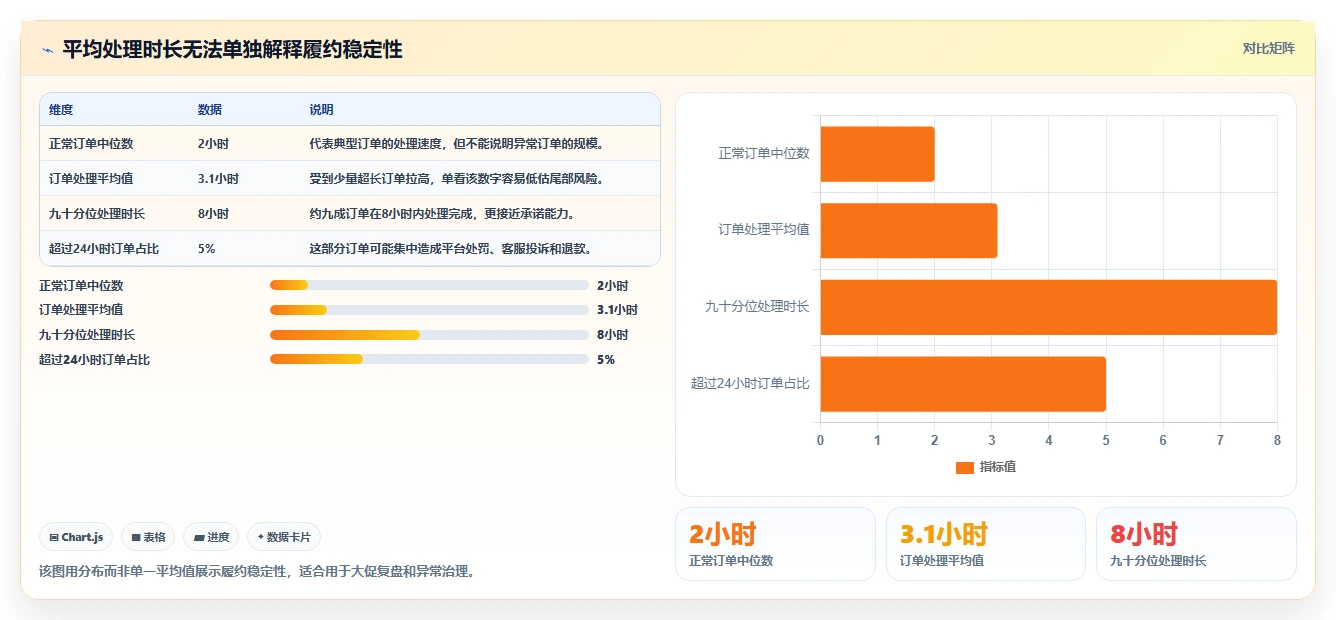Click the large orange 2小时 card value
Screen dimensions: 1336x620
tap(723, 534)
